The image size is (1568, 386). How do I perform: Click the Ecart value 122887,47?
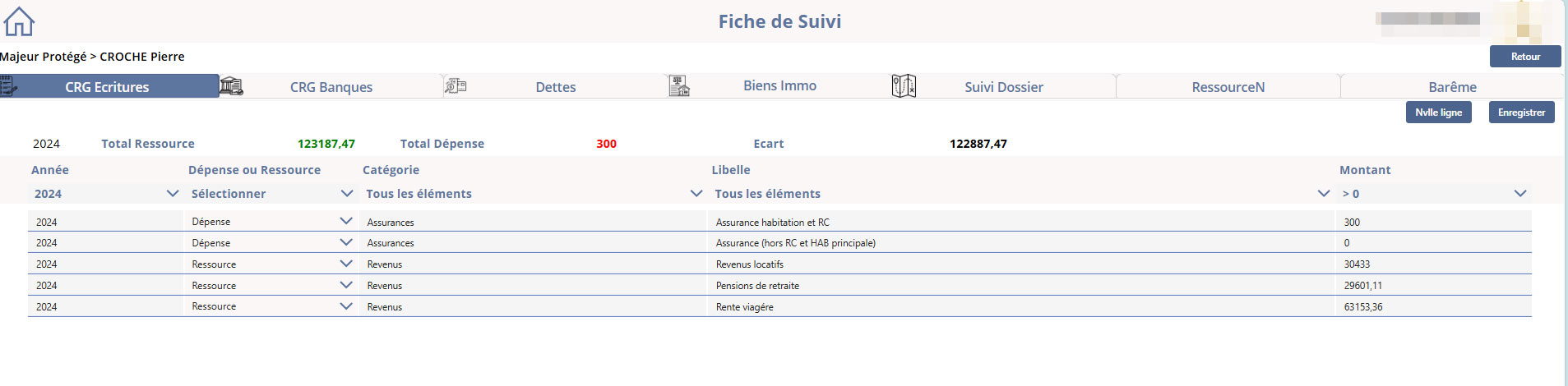point(978,144)
